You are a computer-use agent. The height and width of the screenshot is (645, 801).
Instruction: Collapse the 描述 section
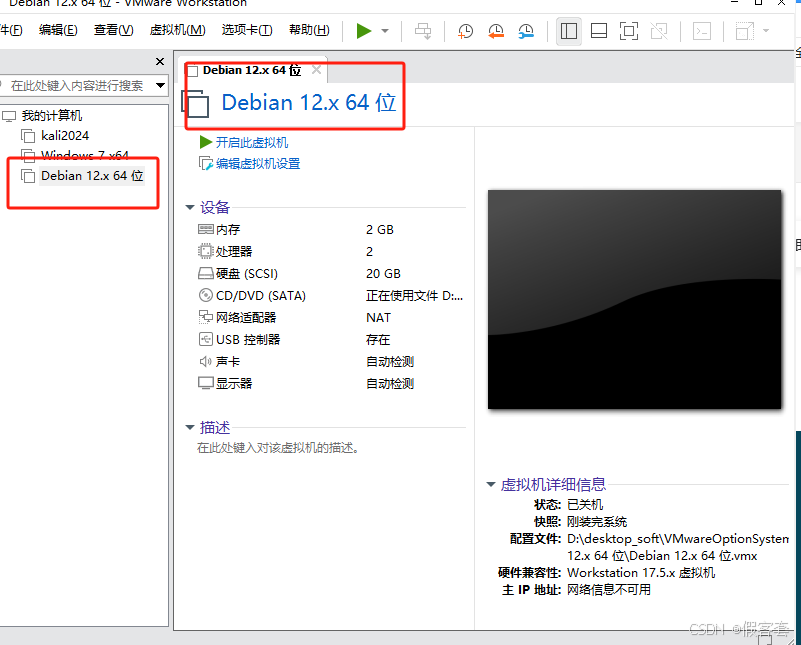pos(190,427)
